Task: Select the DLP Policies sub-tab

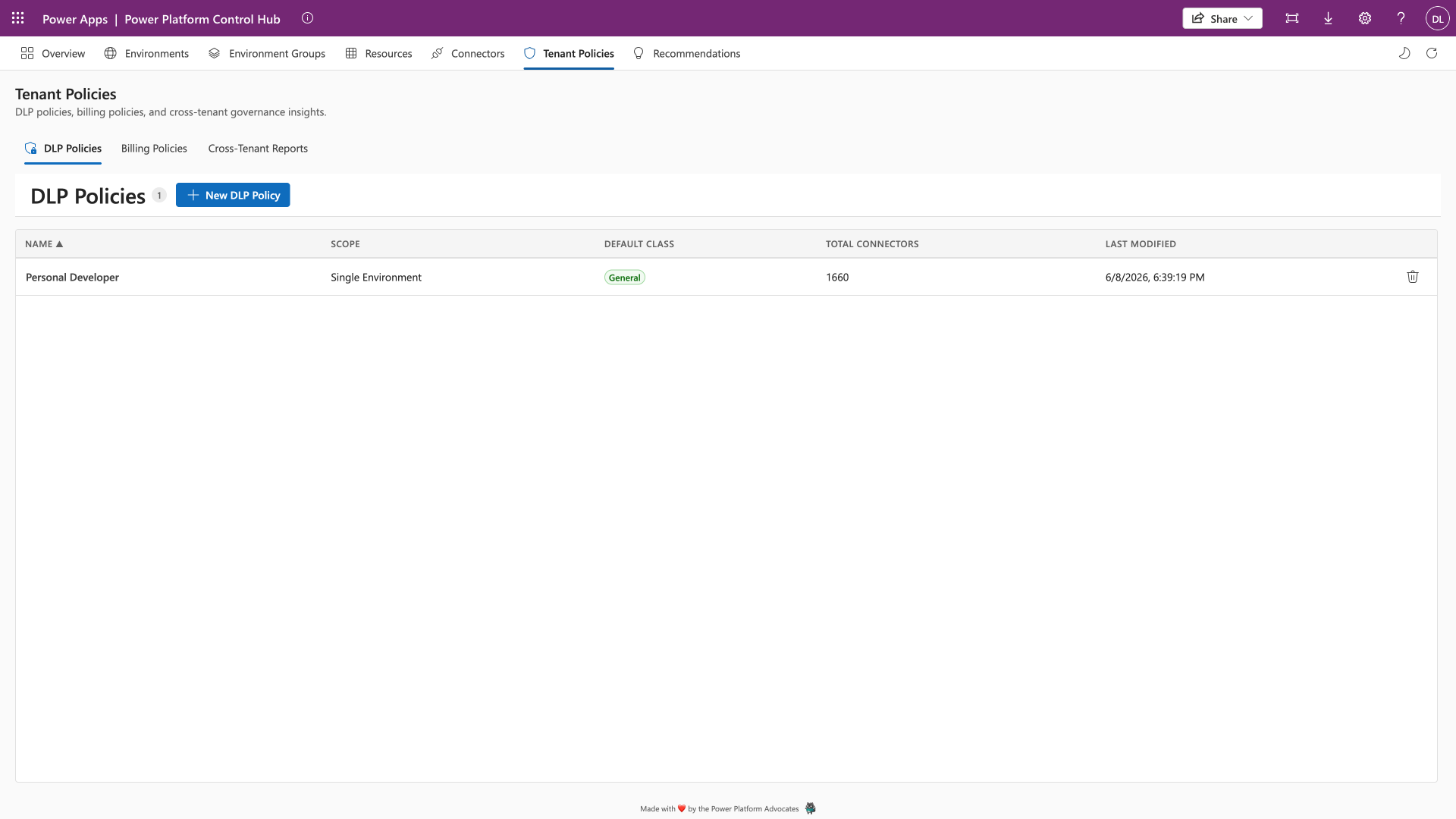Action: pos(63,149)
